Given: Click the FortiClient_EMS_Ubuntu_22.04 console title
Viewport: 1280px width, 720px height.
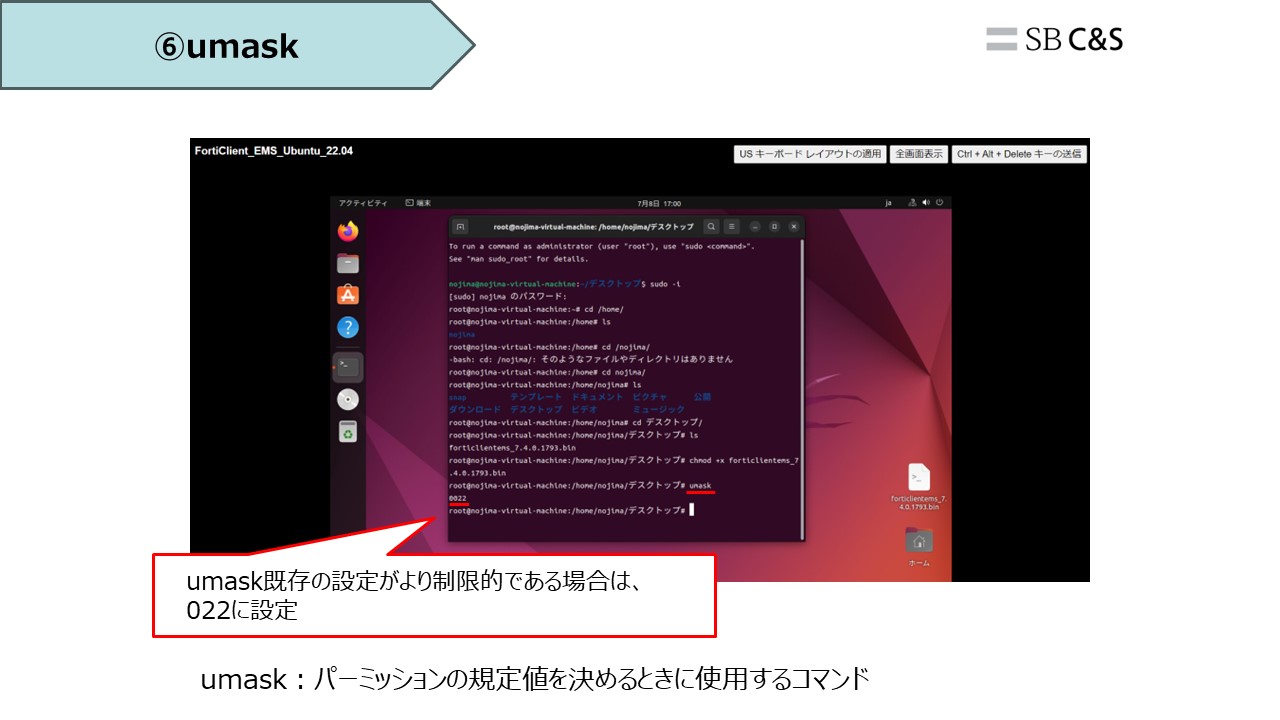Looking at the screenshot, I should 274,151.
